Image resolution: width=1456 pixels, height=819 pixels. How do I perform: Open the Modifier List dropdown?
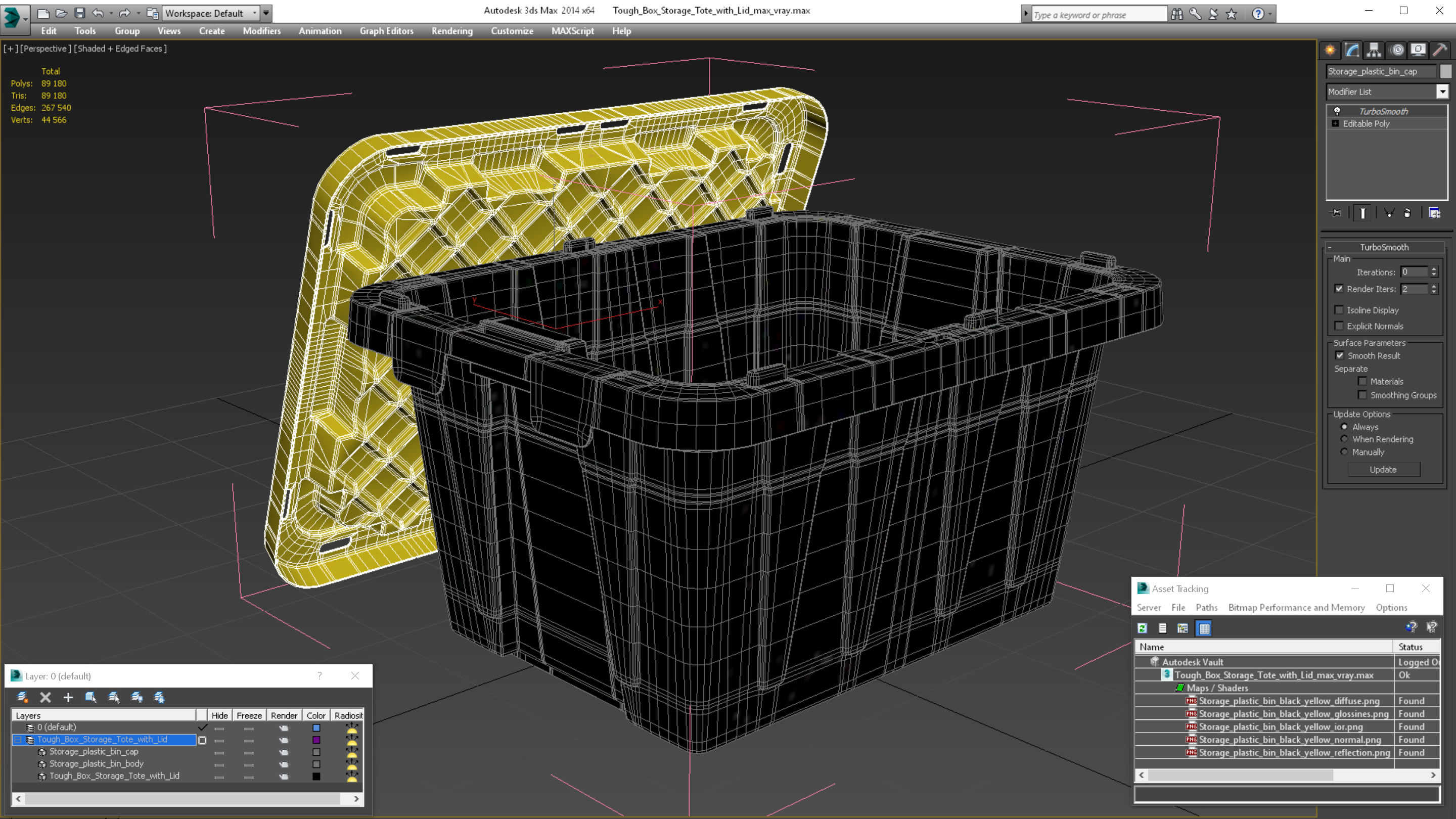[1442, 92]
